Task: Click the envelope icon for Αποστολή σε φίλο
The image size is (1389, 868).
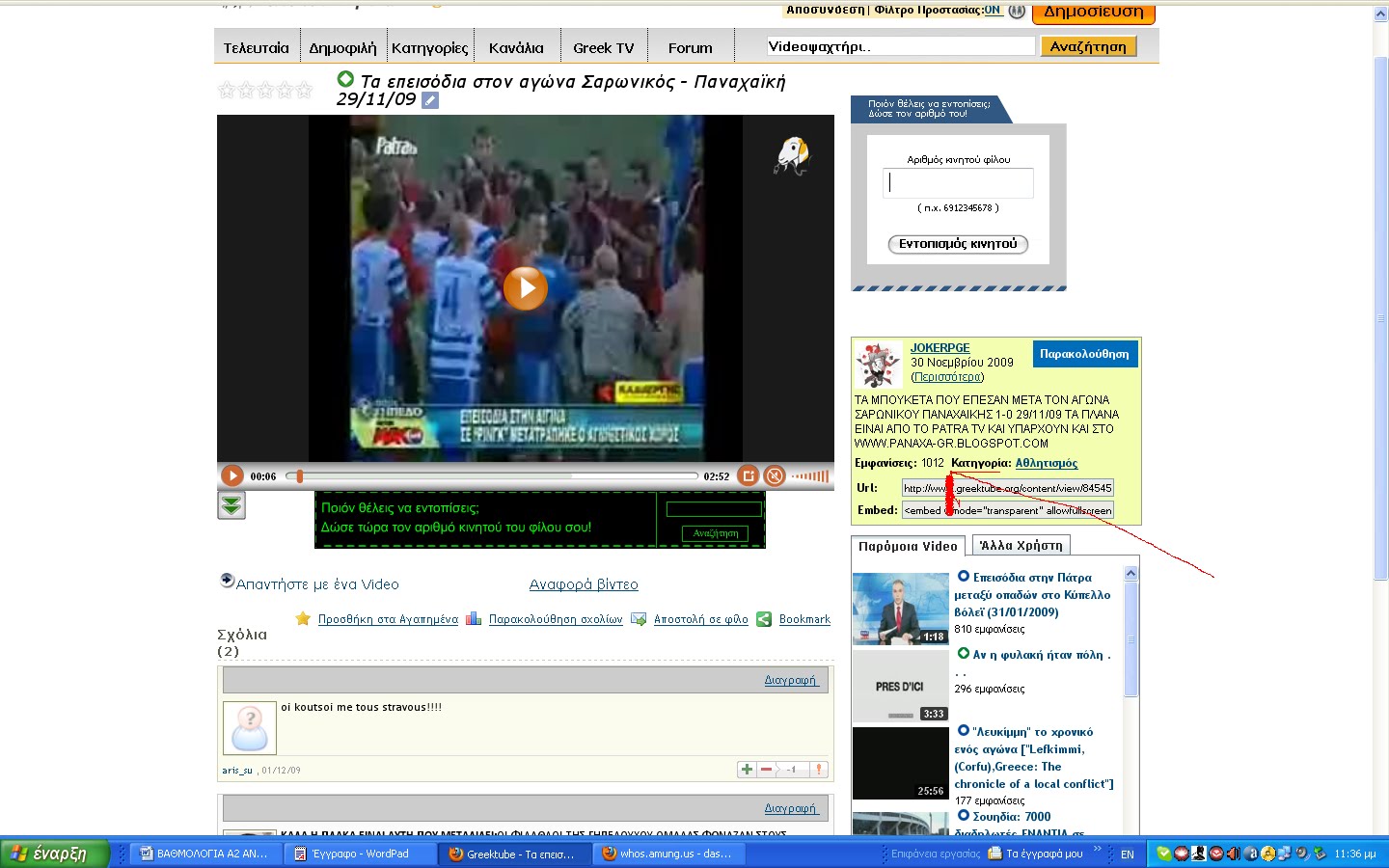Action: pyautogui.click(x=639, y=619)
